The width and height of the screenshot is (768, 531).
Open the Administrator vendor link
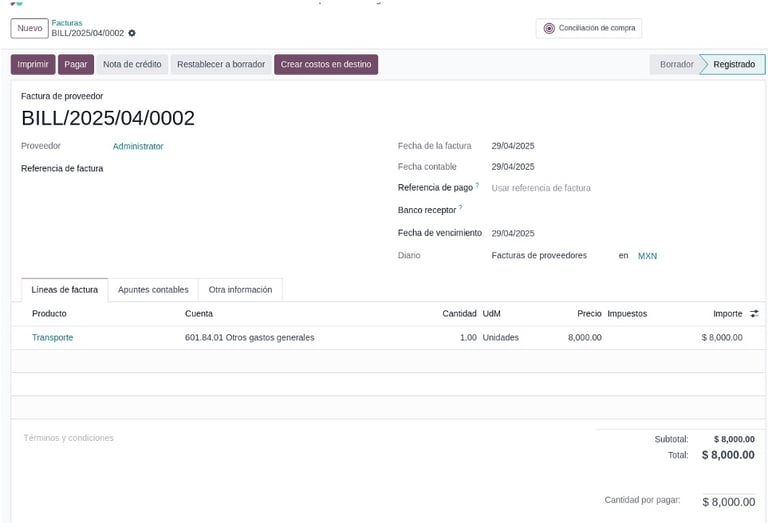click(x=138, y=146)
